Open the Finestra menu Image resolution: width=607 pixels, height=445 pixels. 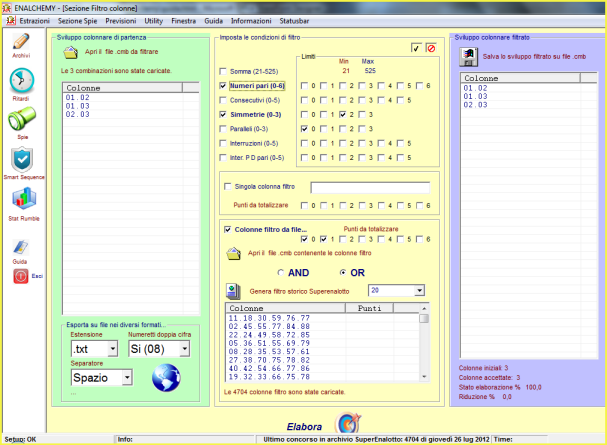click(183, 21)
